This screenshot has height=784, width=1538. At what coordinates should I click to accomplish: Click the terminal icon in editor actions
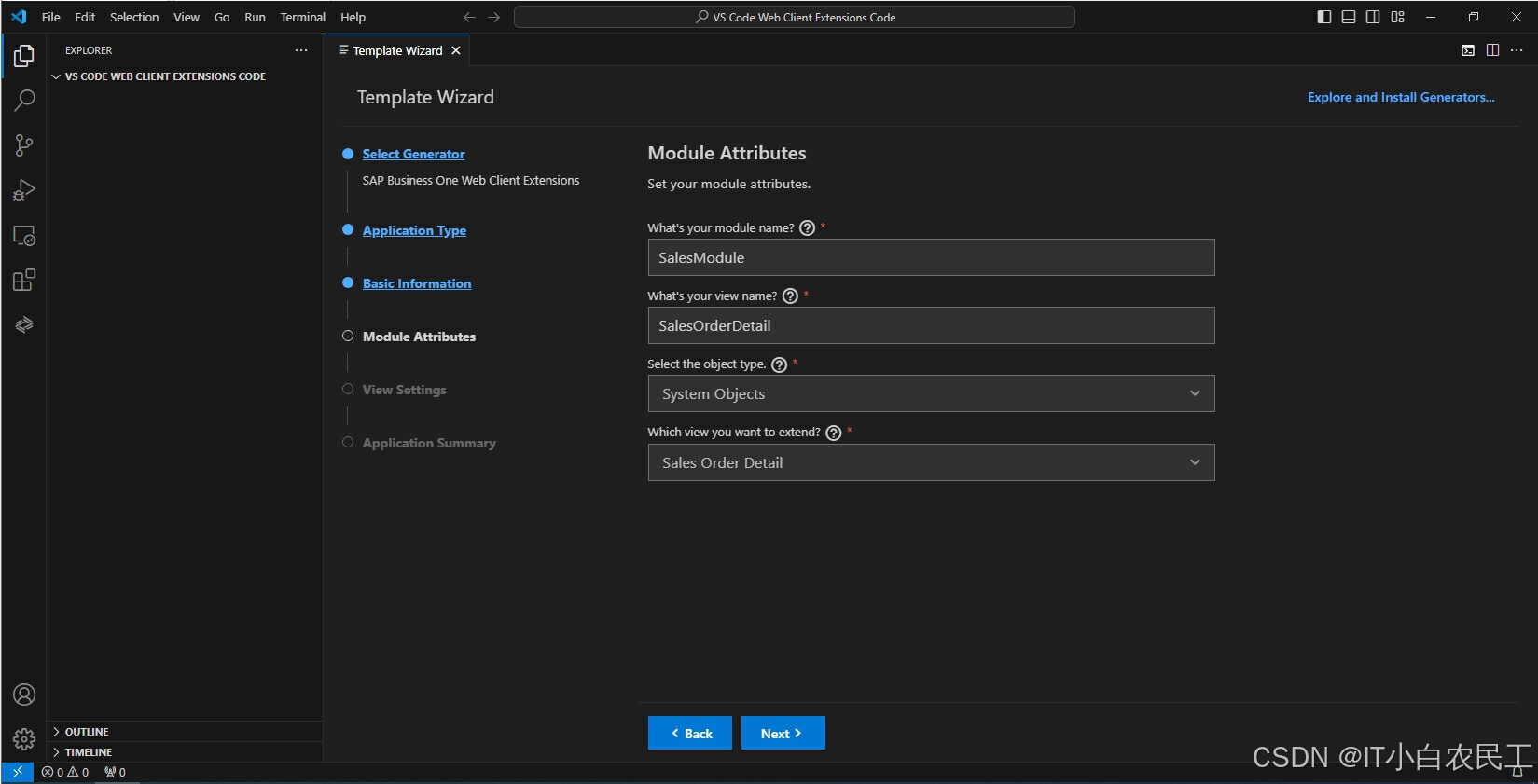point(1468,50)
